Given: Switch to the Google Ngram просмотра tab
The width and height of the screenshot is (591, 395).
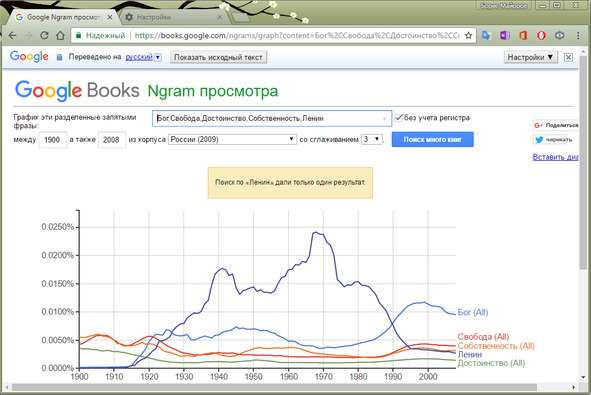Looking at the screenshot, I should tap(64, 17).
